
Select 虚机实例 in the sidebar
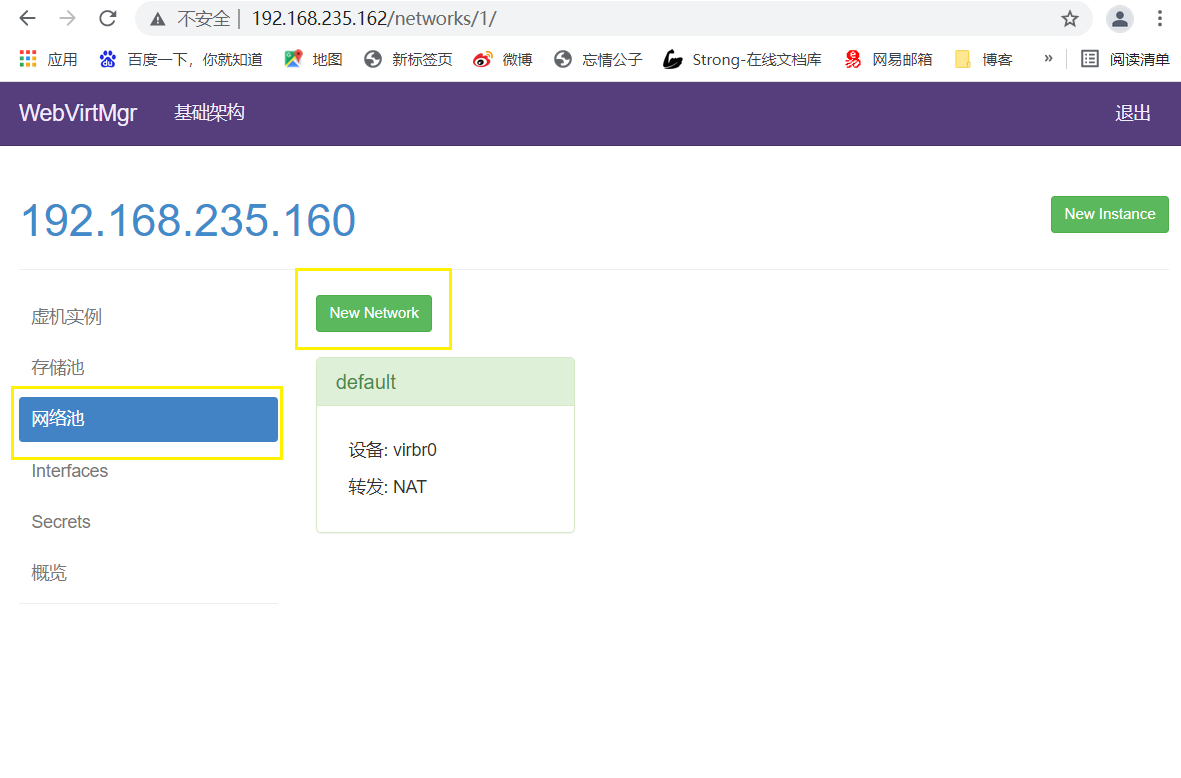[x=148, y=317]
